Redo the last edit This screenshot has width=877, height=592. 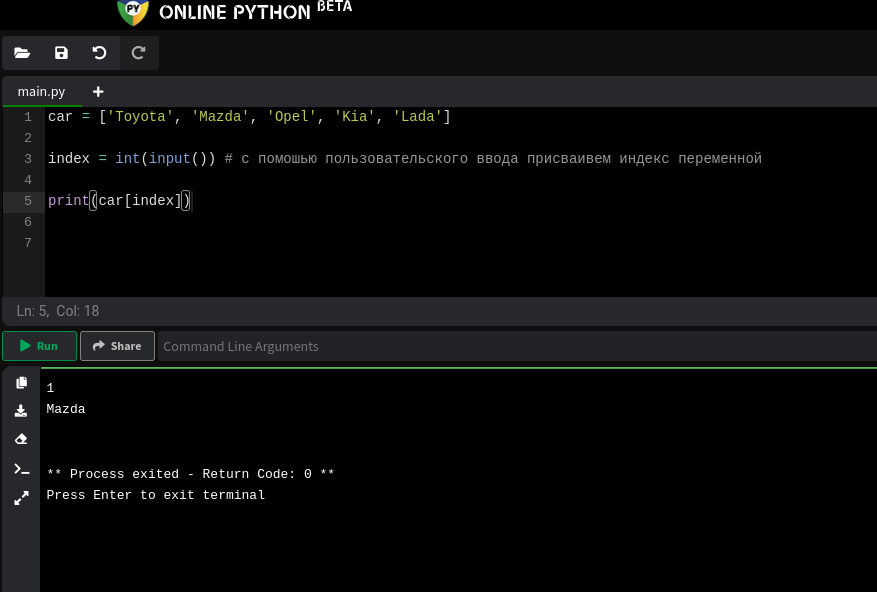pyautogui.click(x=138, y=53)
